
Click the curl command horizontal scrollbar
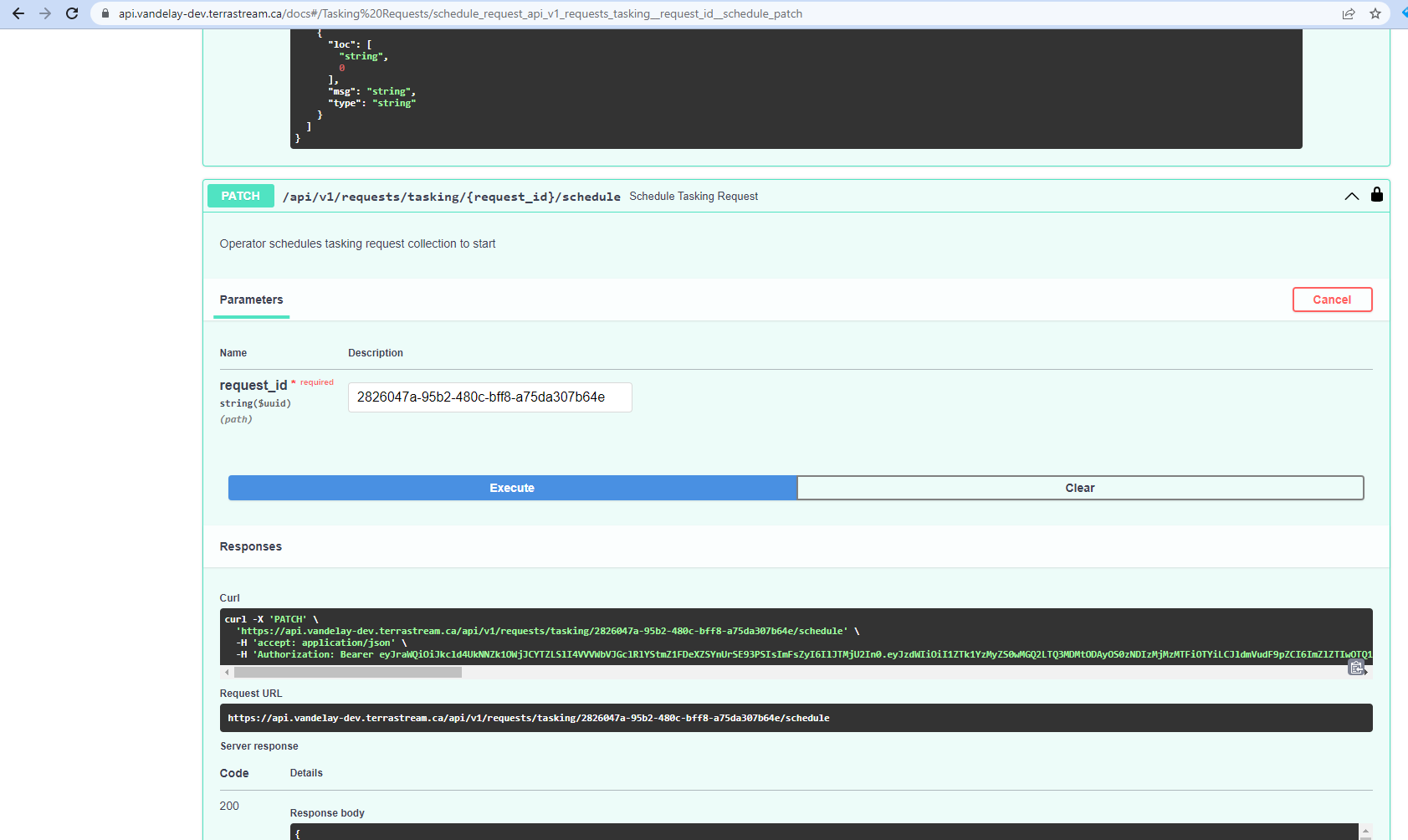[x=348, y=672]
